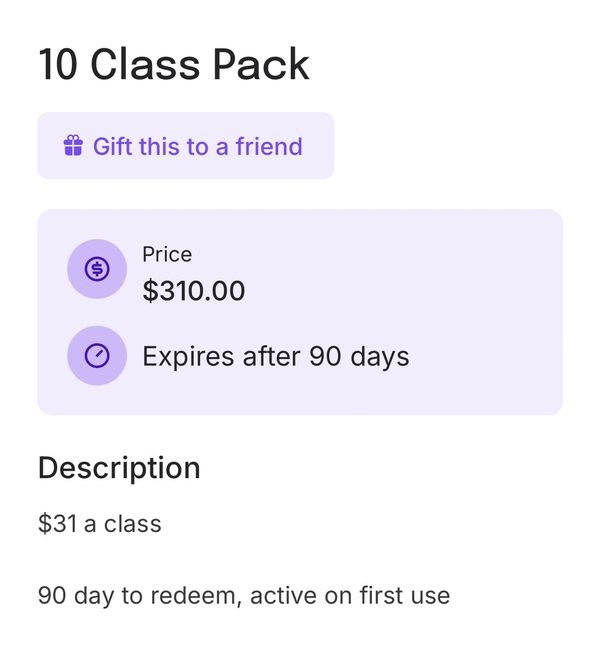The width and height of the screenshot is (600, 655).
Task: Click the "10" in the pack title
Action: (x=59, y=66)
